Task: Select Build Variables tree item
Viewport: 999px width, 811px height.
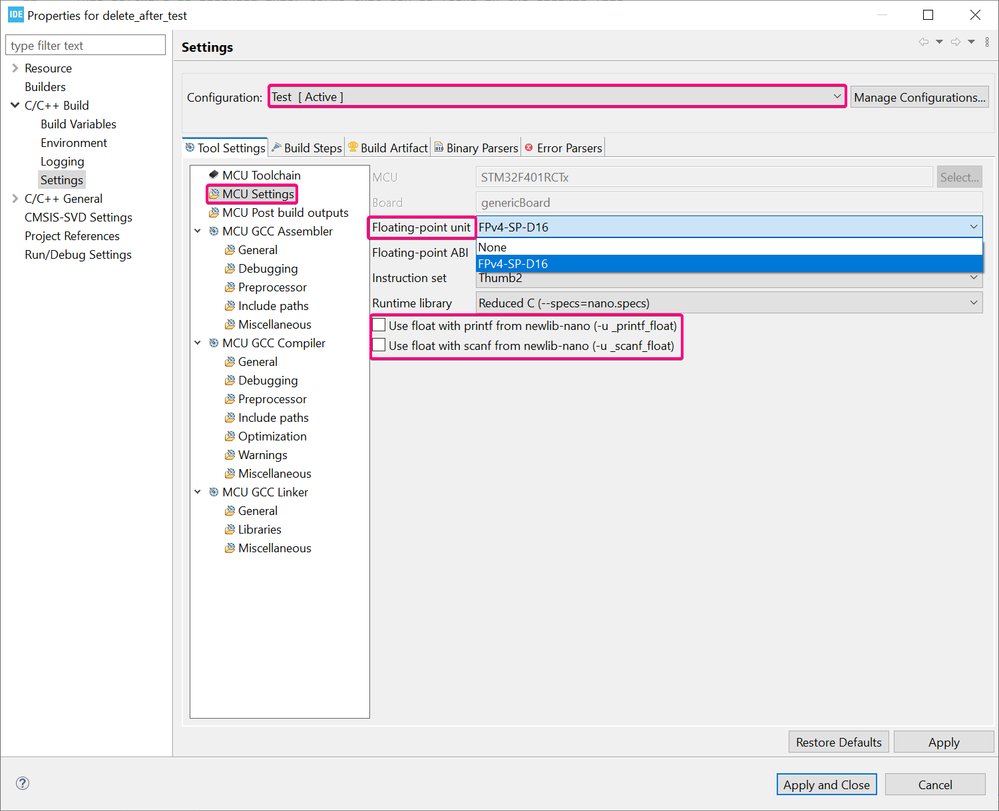Action: point(78,124)
